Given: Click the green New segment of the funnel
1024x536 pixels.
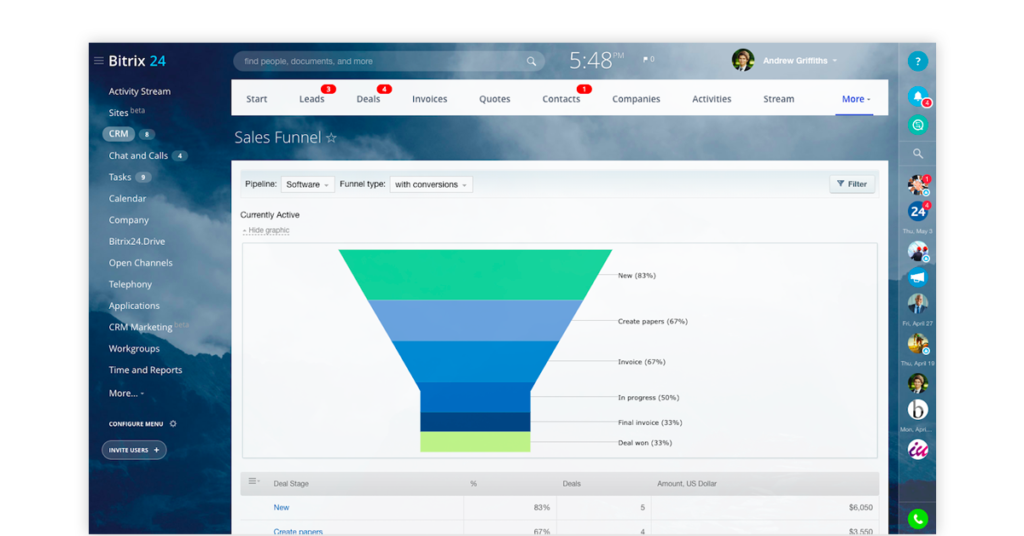Looking at the screenshot, I should pos(475,274).
